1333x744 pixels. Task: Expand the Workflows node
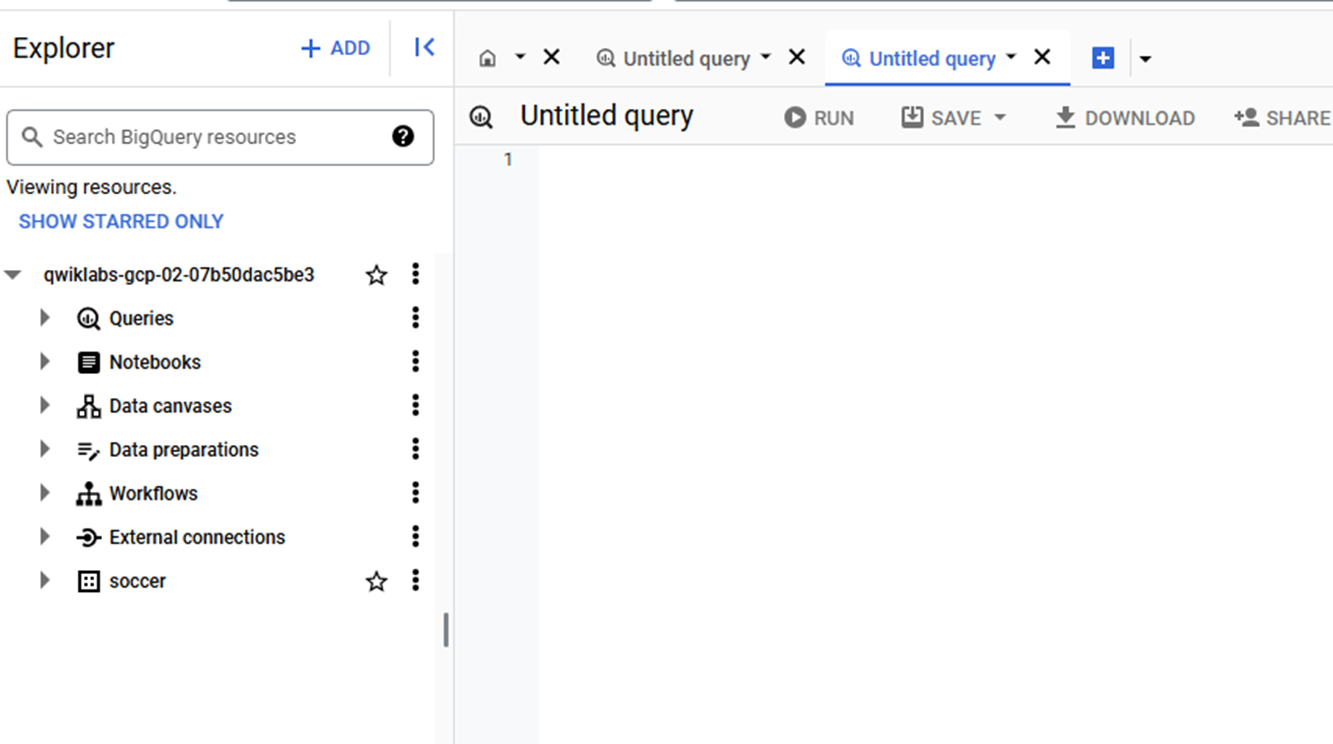click(x=44, y=493)
